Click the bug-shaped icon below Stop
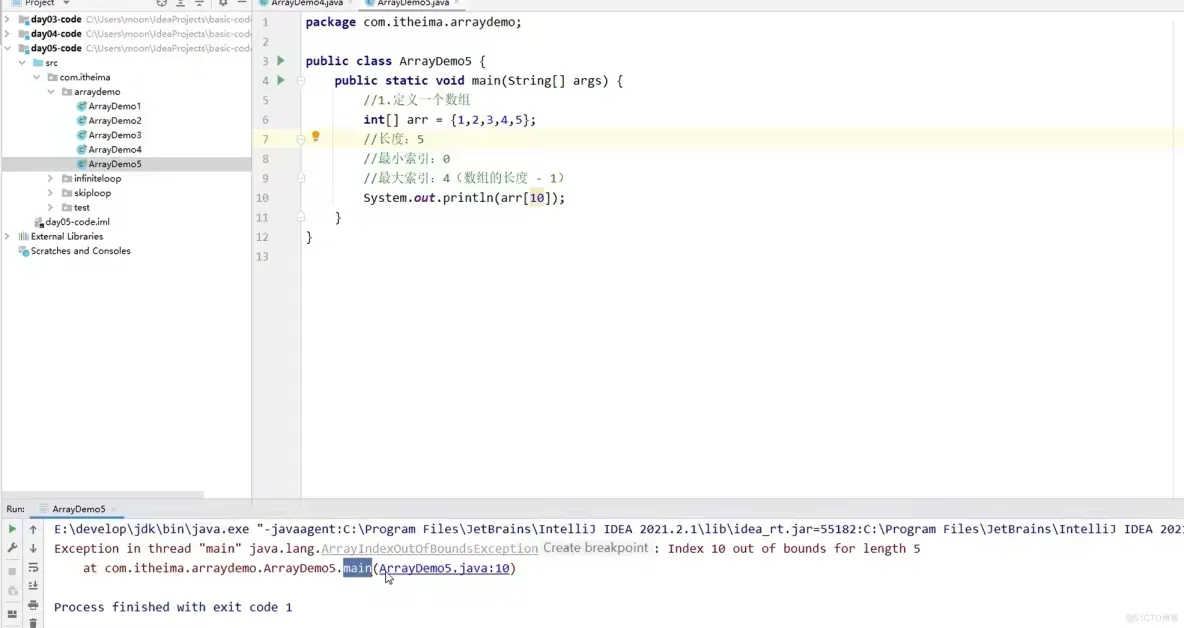The height and width of the screenshot is (628, 1184). 12,591
